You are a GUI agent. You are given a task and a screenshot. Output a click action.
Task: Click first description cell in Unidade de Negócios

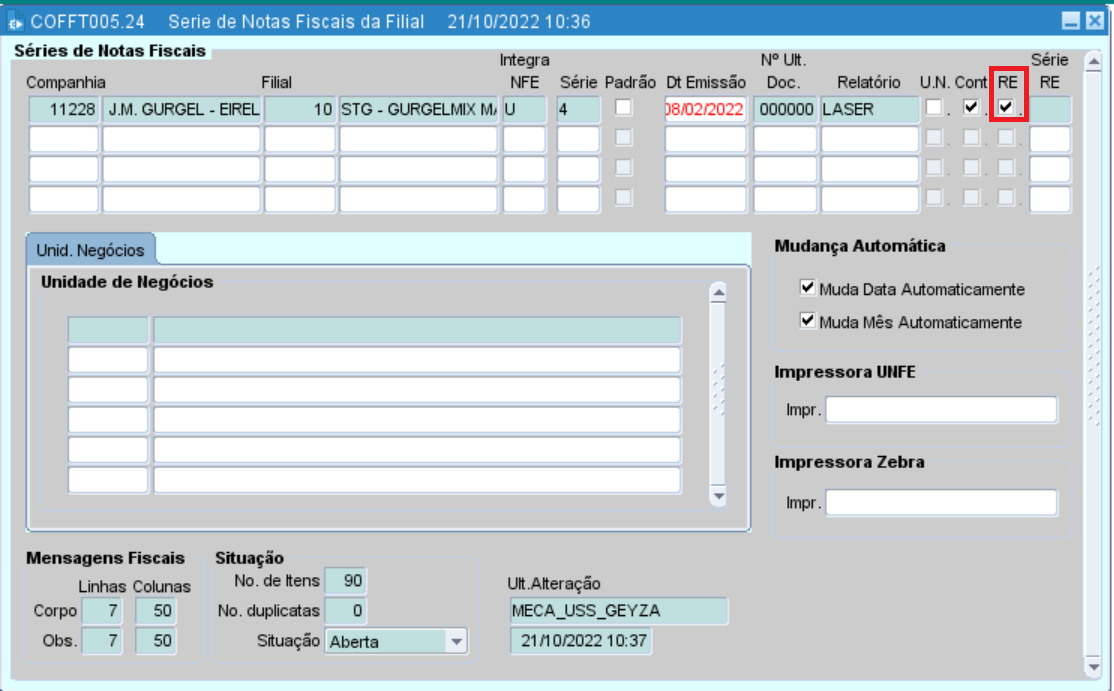417,330
